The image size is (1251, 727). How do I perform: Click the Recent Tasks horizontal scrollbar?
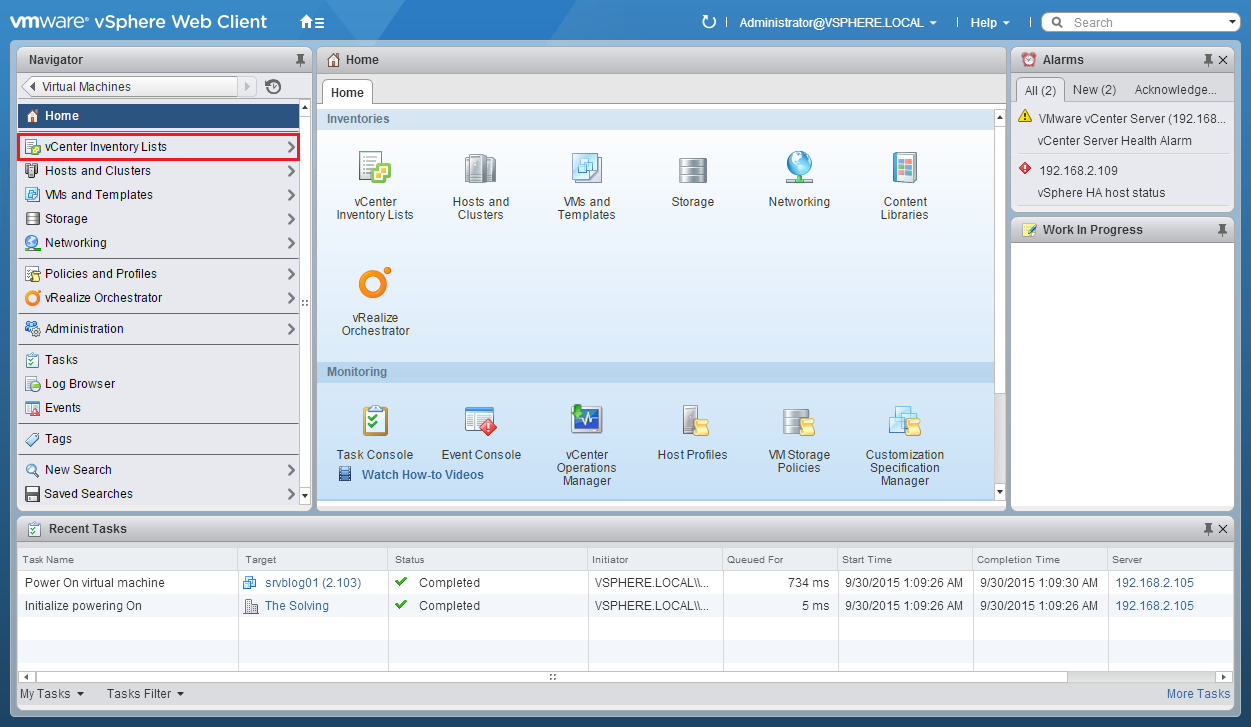(552, 677)
